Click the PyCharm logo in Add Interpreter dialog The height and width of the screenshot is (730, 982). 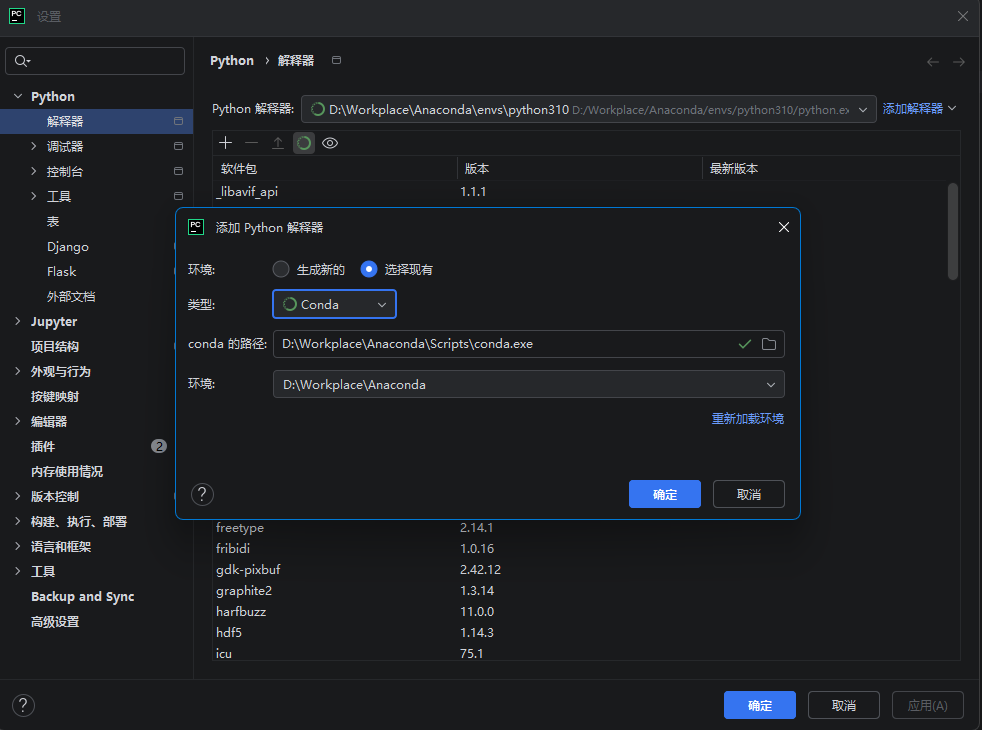coord(196,227)
